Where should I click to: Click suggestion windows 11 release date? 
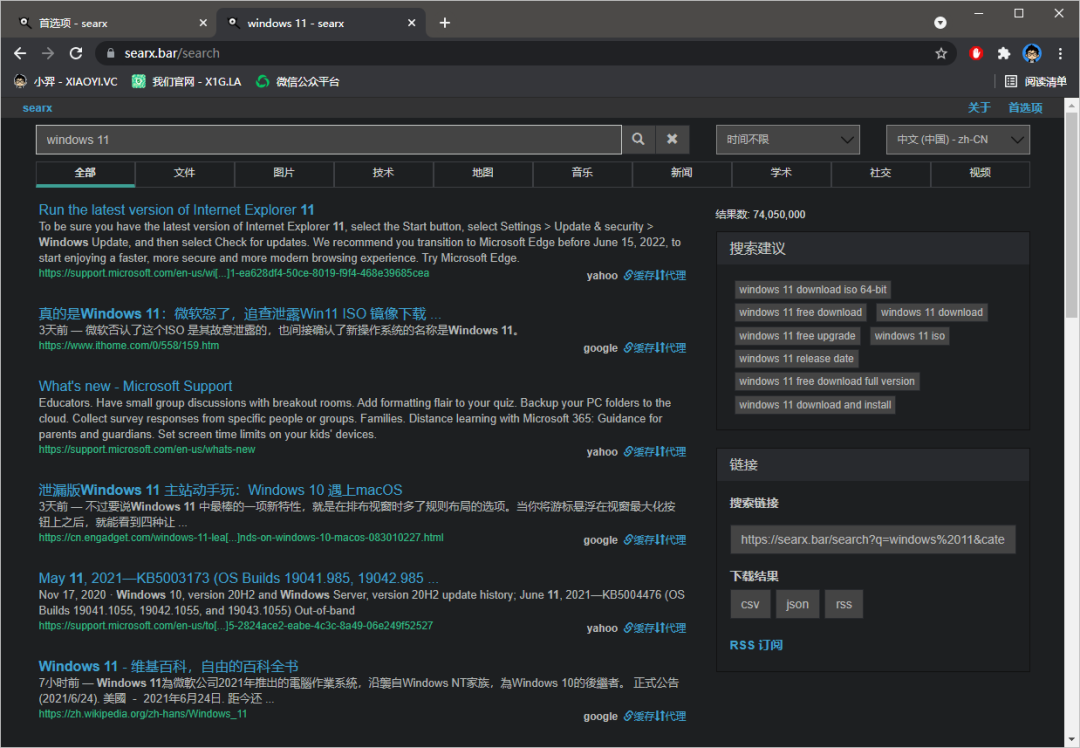point(796,359)
